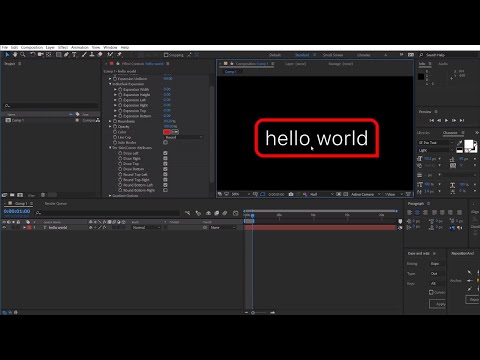Viewport: 480px width, 360px height.
Task: Click the Apply button in Ease panel
Action: [x=438, y=304]
